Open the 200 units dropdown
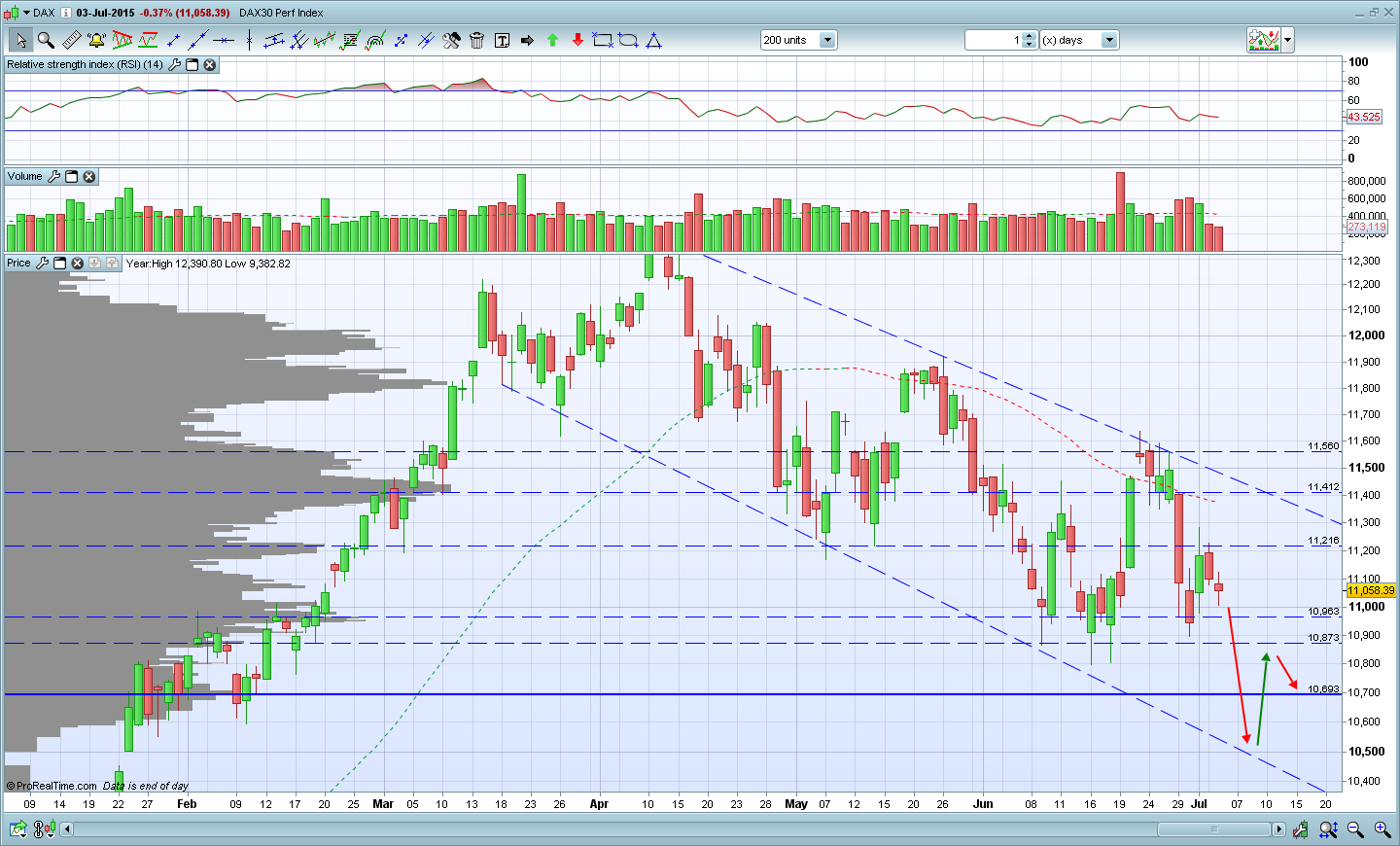This screenshot has width=1400, height=846. [827, 40]
